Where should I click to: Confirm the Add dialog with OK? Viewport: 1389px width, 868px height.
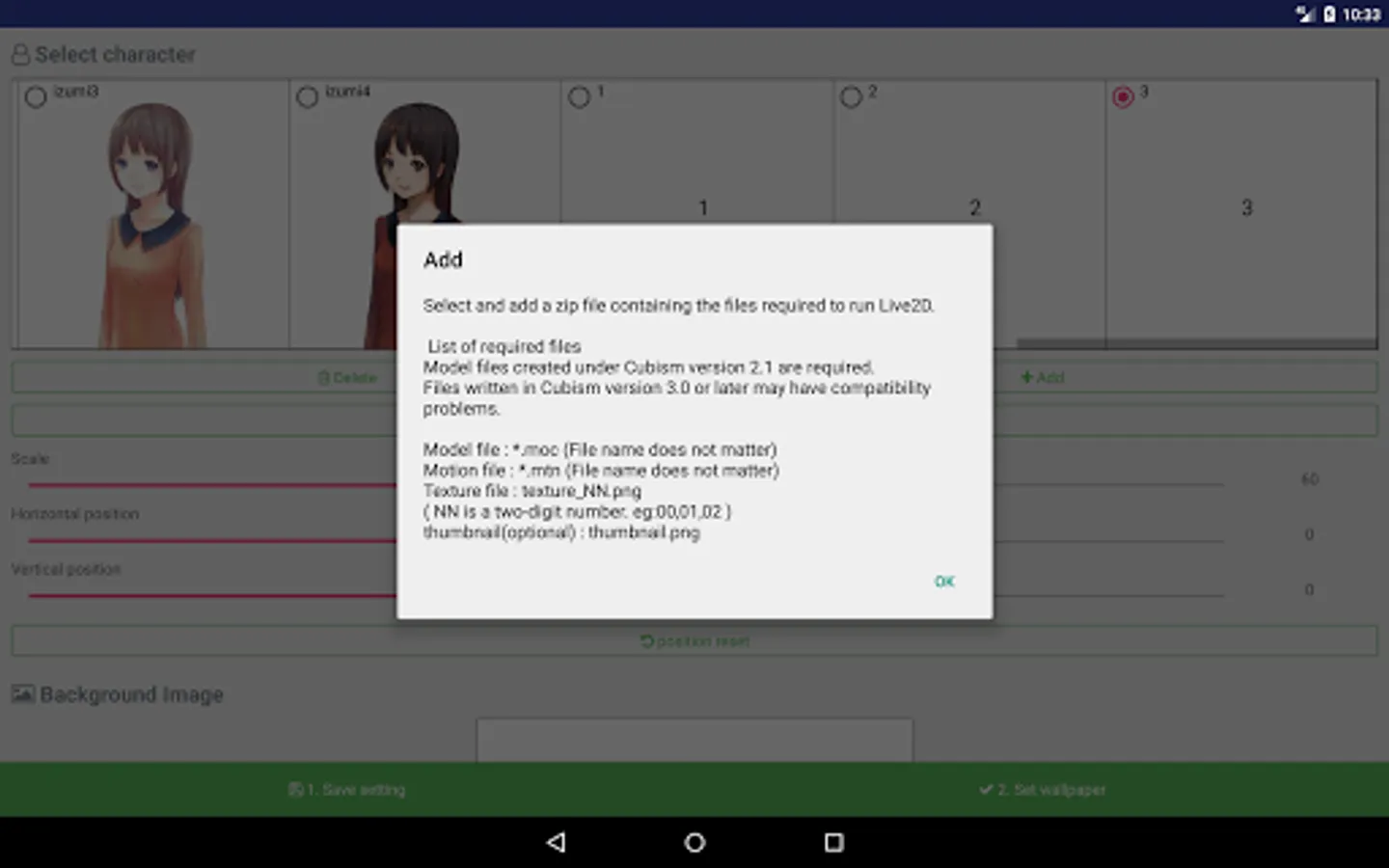coord(944,582)
